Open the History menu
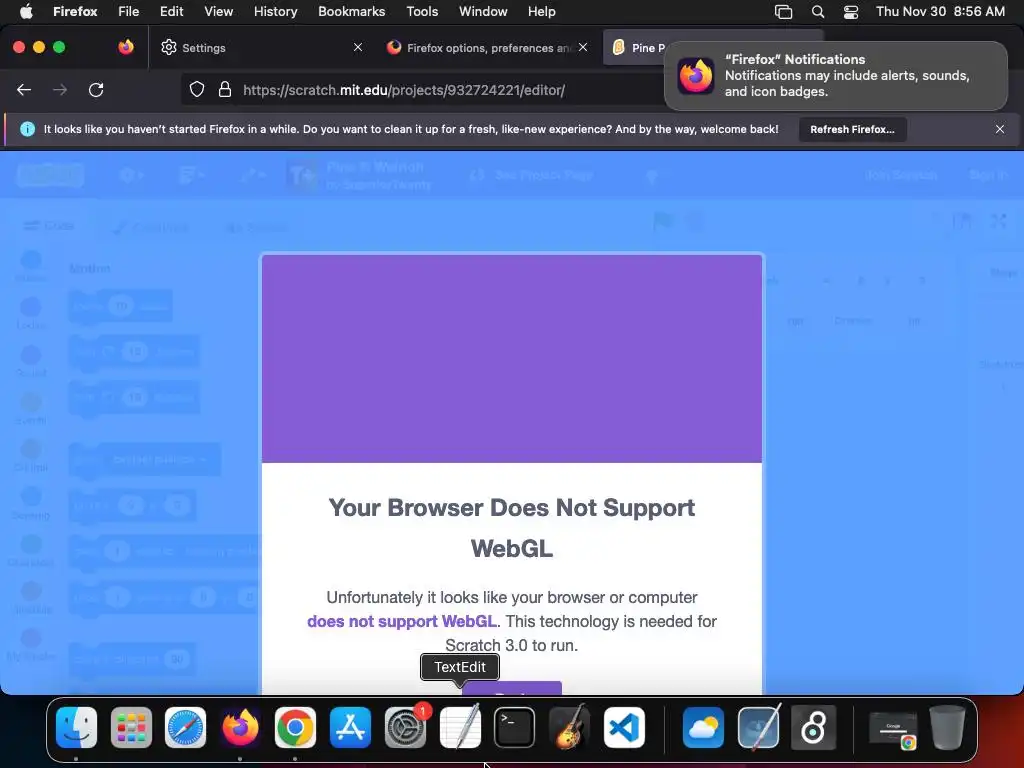1024x768 pixels. pyautogui.click(x=275, y=12)
